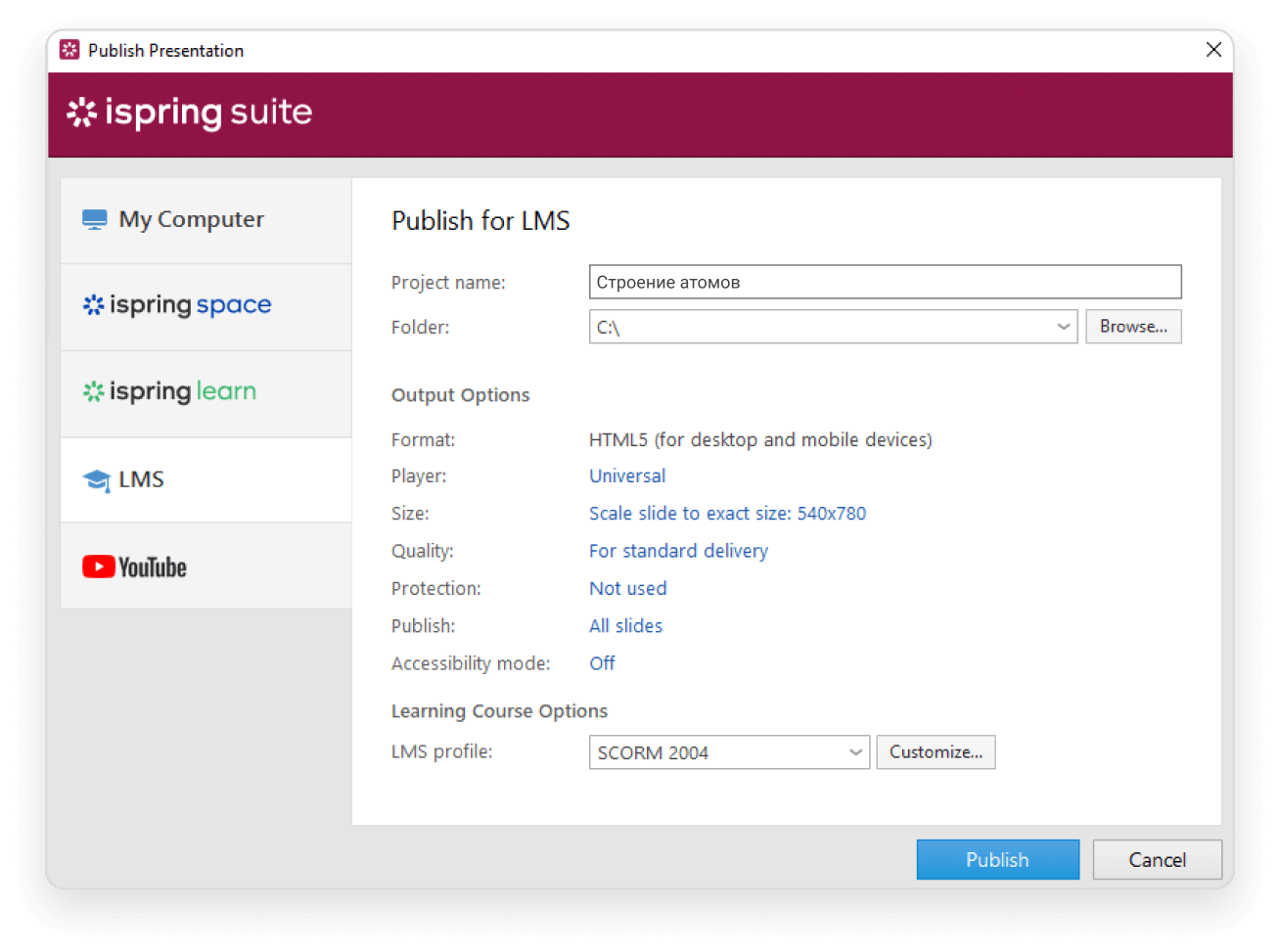Click the LMS graduation cap icon
1280x952 pixels.
click(97, 480)
